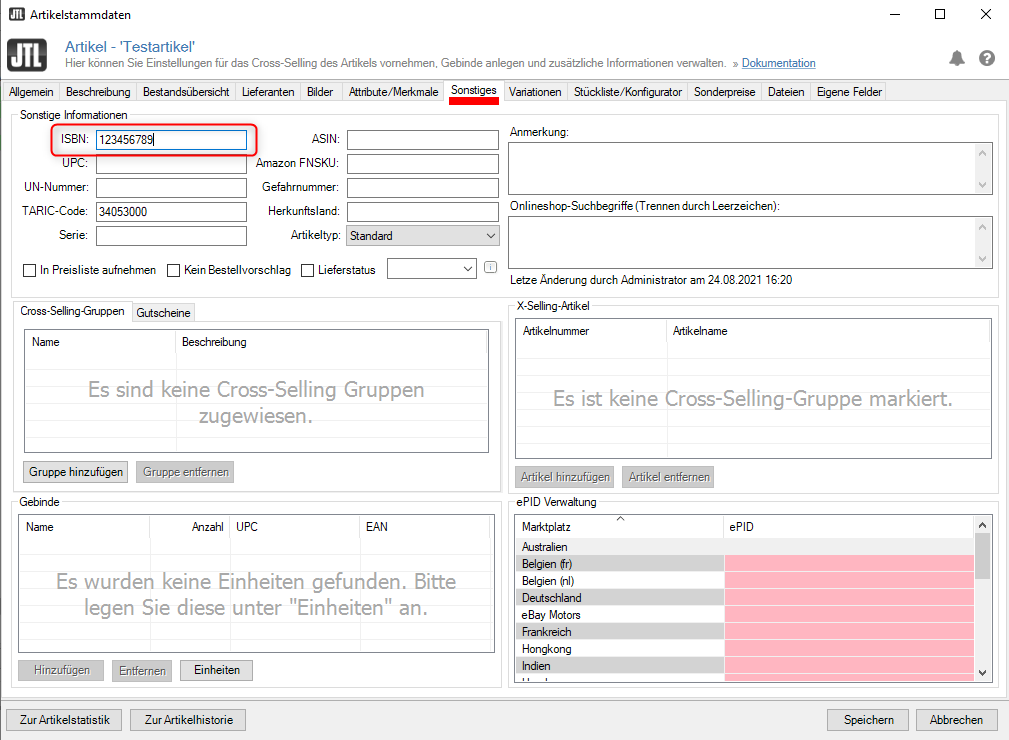Select the Lieferanten tab
Viewport: 1009px width, 740px height.
coord(268,92)
